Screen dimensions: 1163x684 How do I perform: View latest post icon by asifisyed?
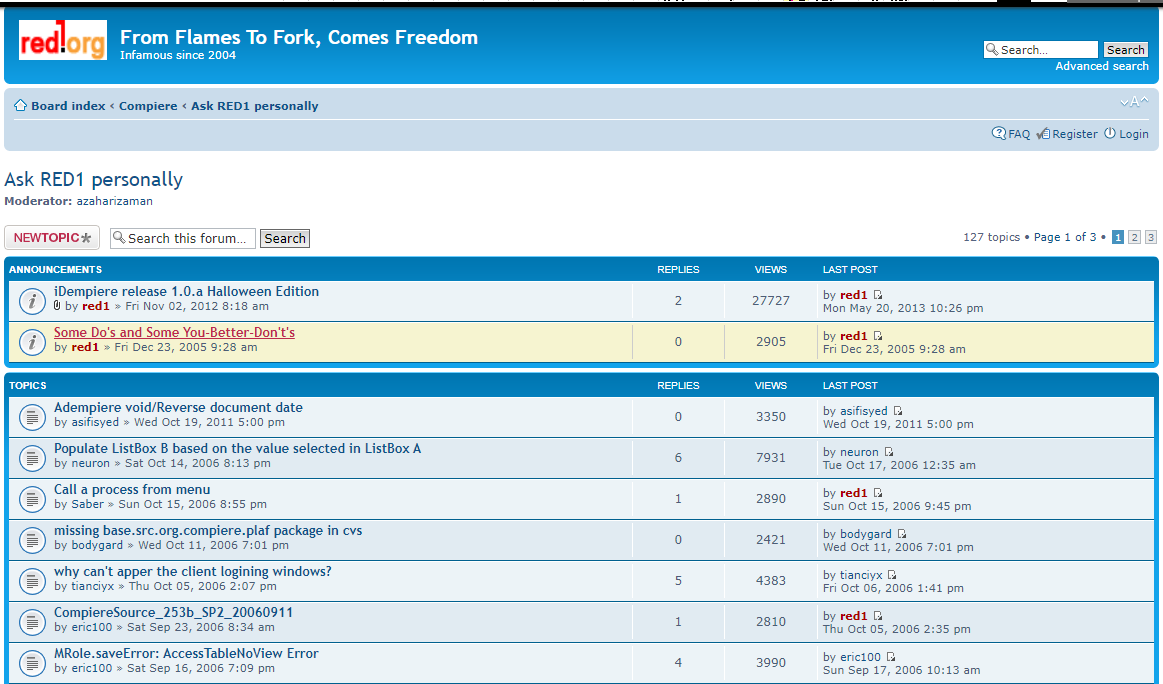coord(897,411)
